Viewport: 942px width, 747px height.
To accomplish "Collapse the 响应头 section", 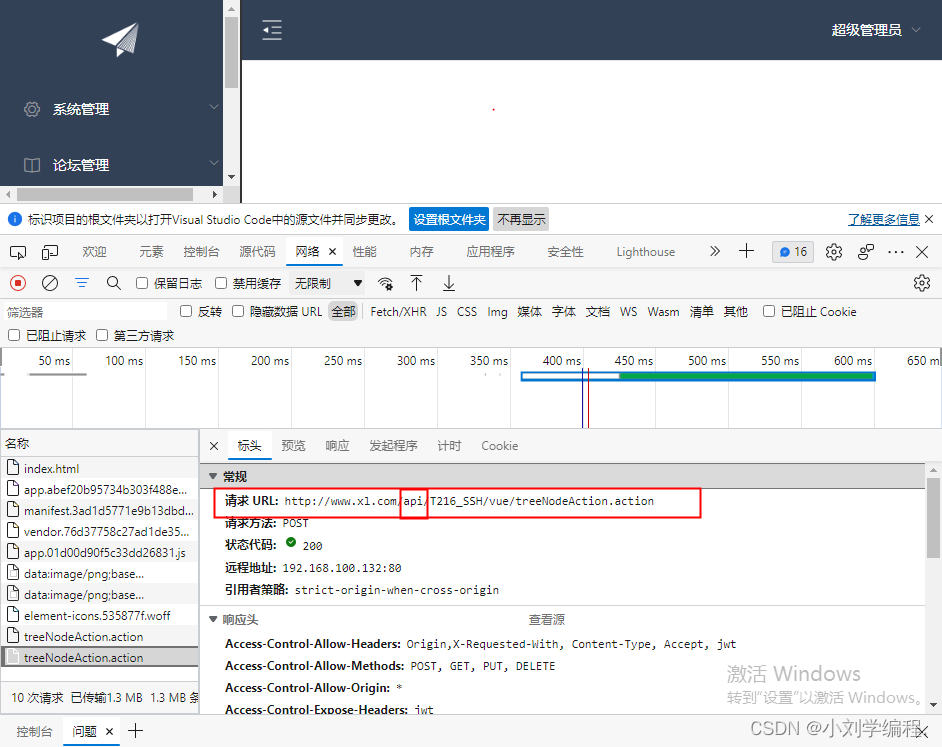I will click(213, 619).
